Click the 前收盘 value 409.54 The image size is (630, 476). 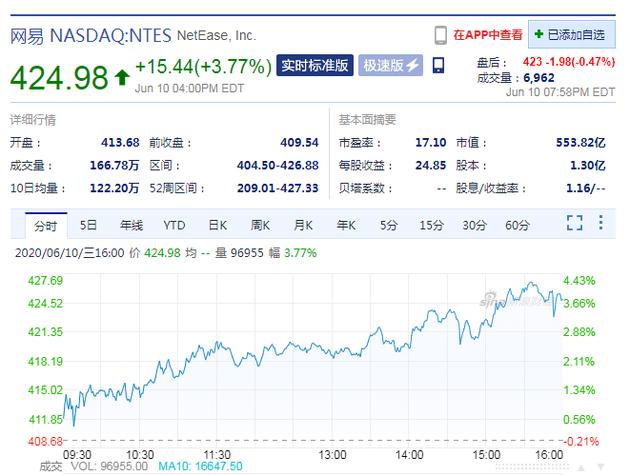coord(299,142)
